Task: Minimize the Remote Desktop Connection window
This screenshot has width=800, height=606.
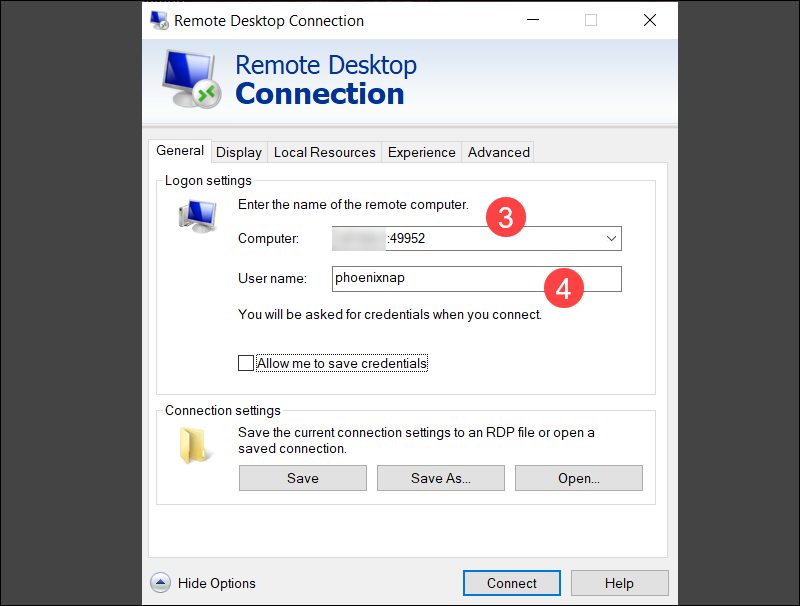Action: [x=533, y=20]
